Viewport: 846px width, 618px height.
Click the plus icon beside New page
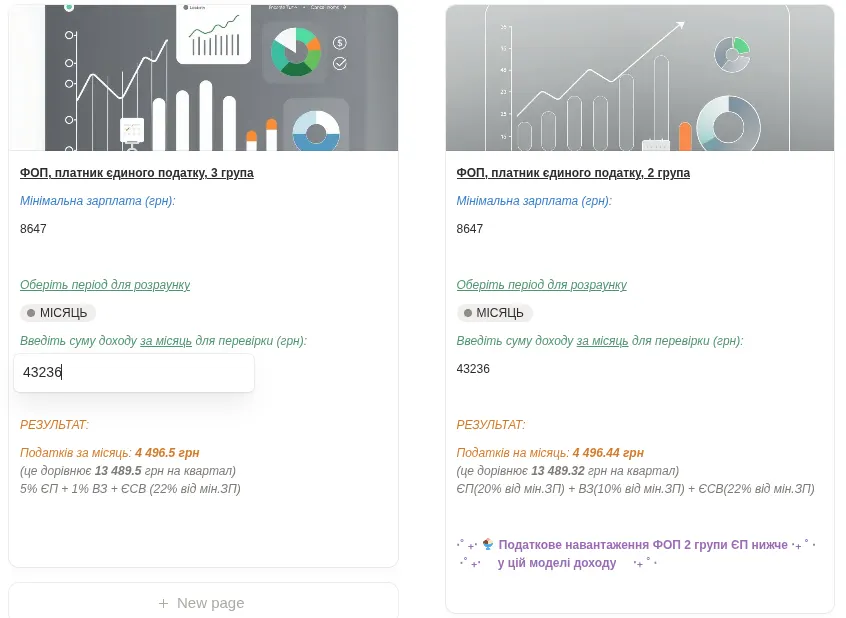click(x=164, y=603)
